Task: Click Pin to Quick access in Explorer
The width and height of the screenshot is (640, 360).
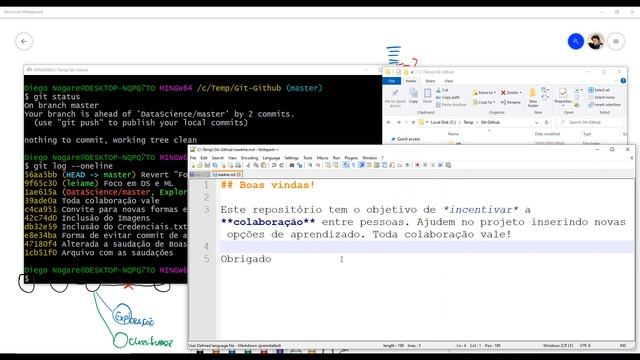Action: [x=396, y=97]
